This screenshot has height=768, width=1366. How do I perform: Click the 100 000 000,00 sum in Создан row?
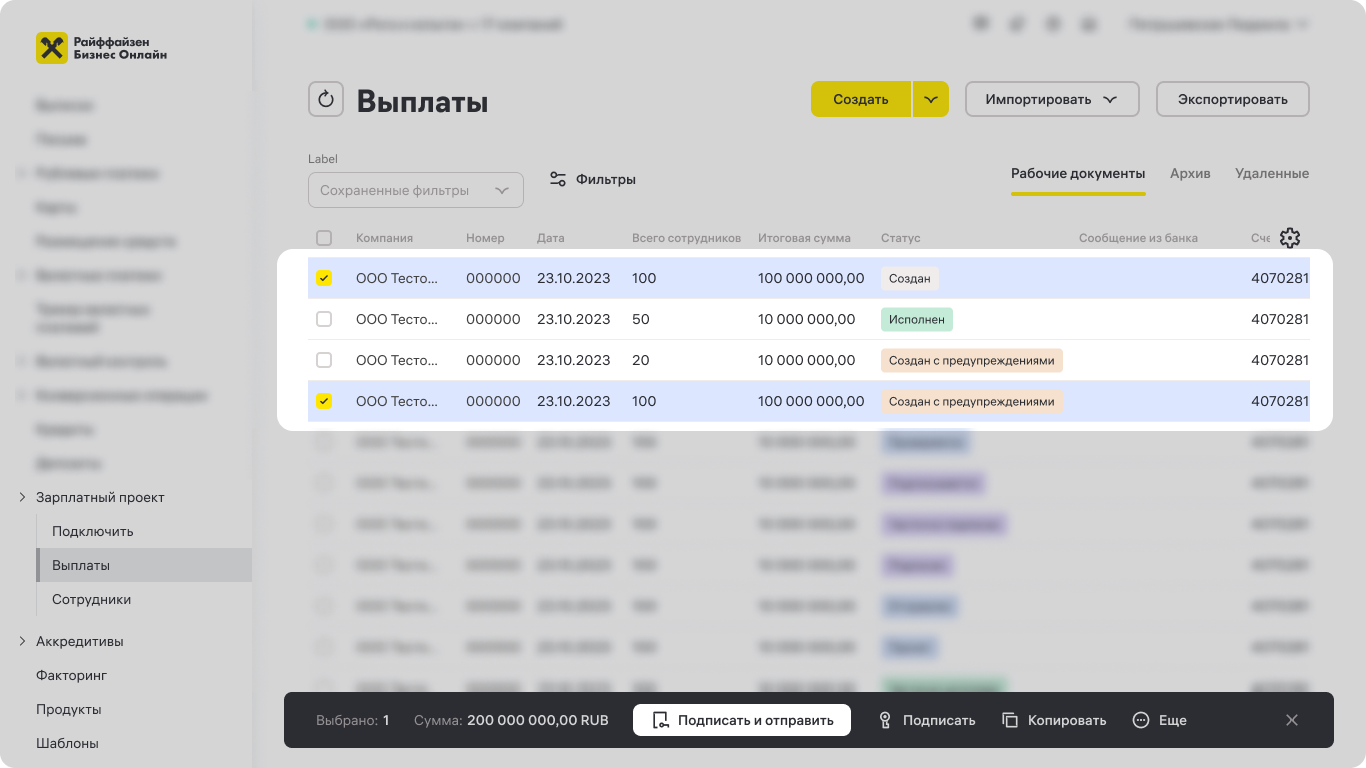point(811,278)
